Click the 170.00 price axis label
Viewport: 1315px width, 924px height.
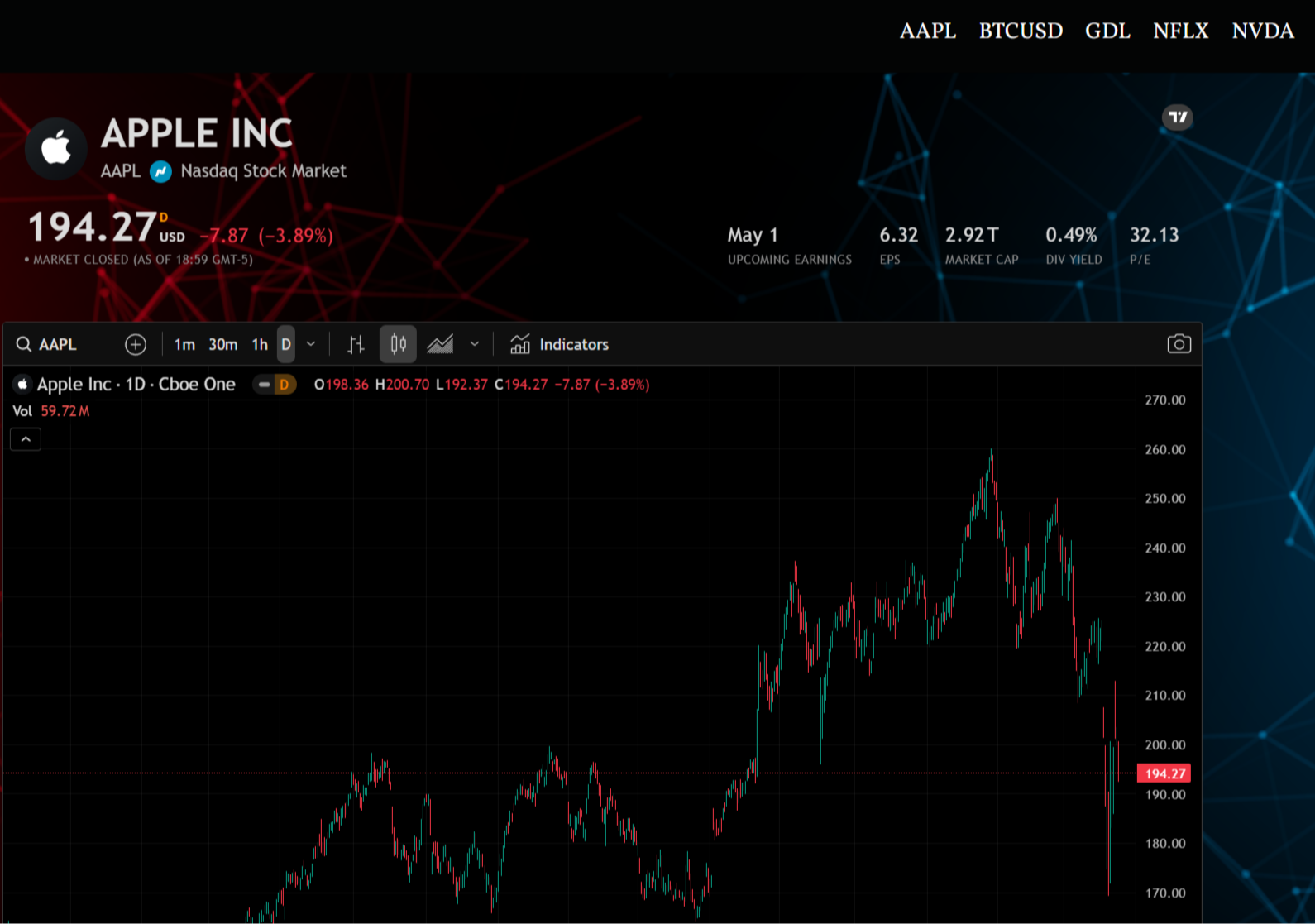point(1165,893)
